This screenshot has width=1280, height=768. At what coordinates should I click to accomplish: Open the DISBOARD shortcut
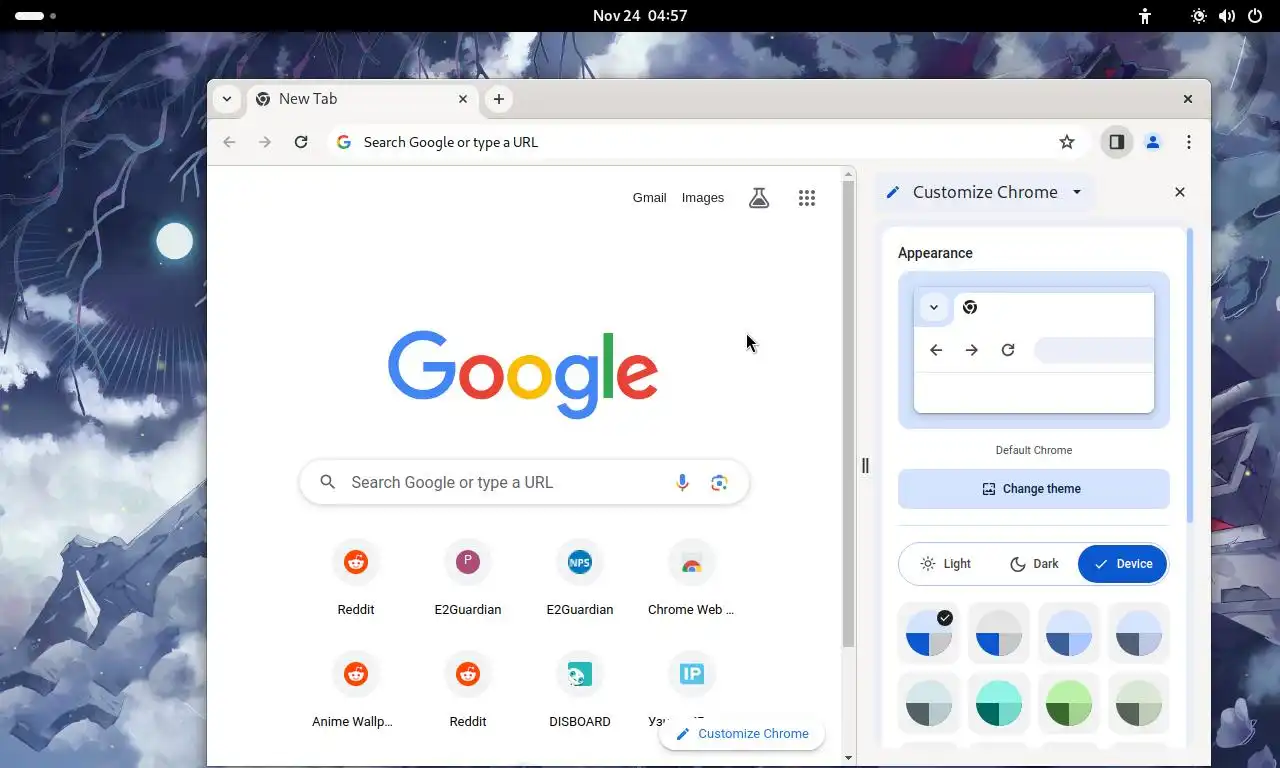tap(580, 691)
